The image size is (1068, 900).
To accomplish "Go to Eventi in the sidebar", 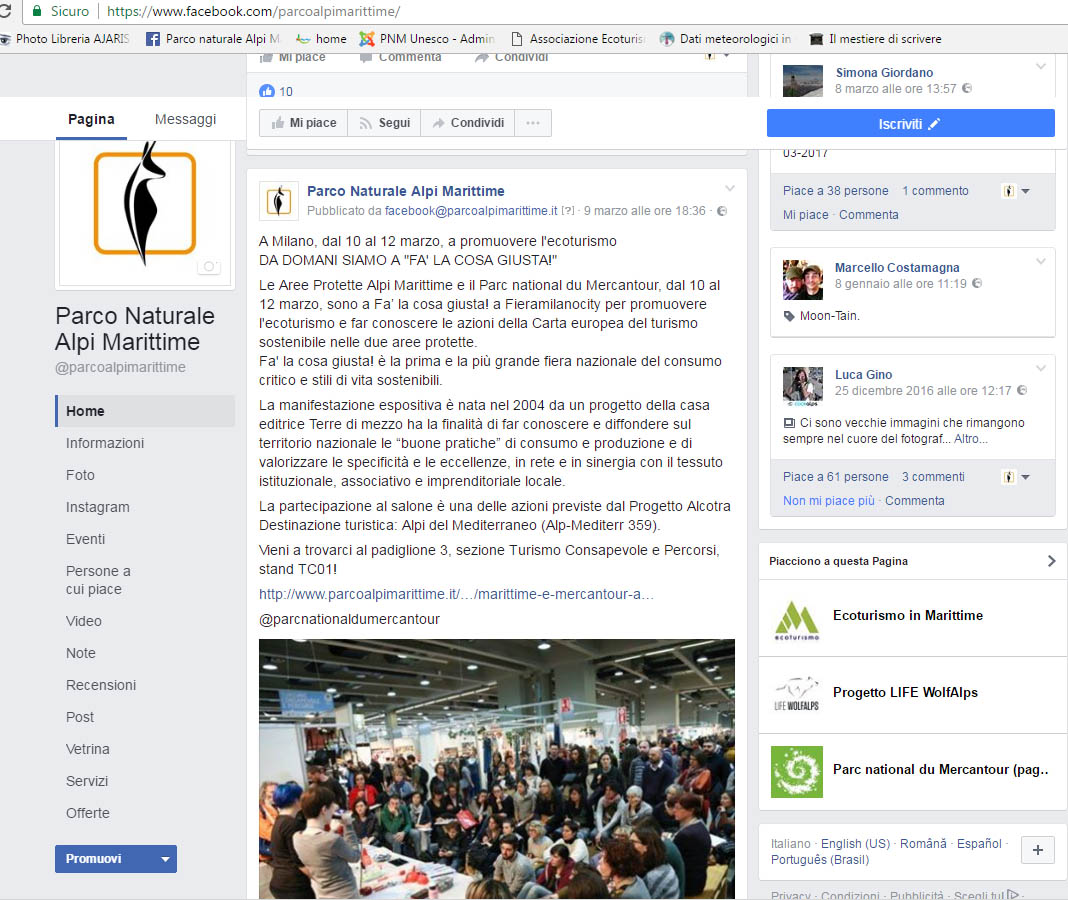I will [86, 540].
